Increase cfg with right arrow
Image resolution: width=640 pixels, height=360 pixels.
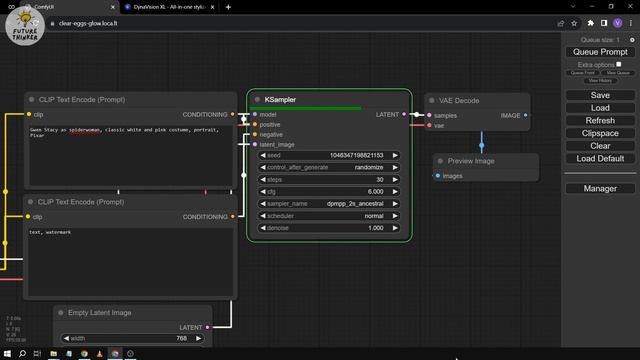click(395, 191)
